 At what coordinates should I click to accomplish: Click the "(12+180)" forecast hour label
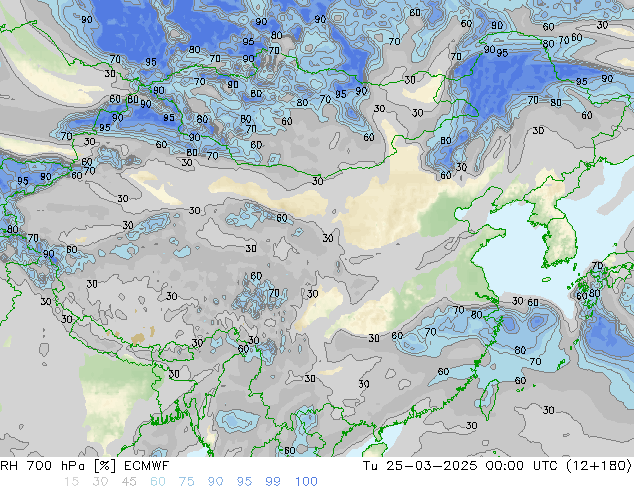click(x=598, y=466)
